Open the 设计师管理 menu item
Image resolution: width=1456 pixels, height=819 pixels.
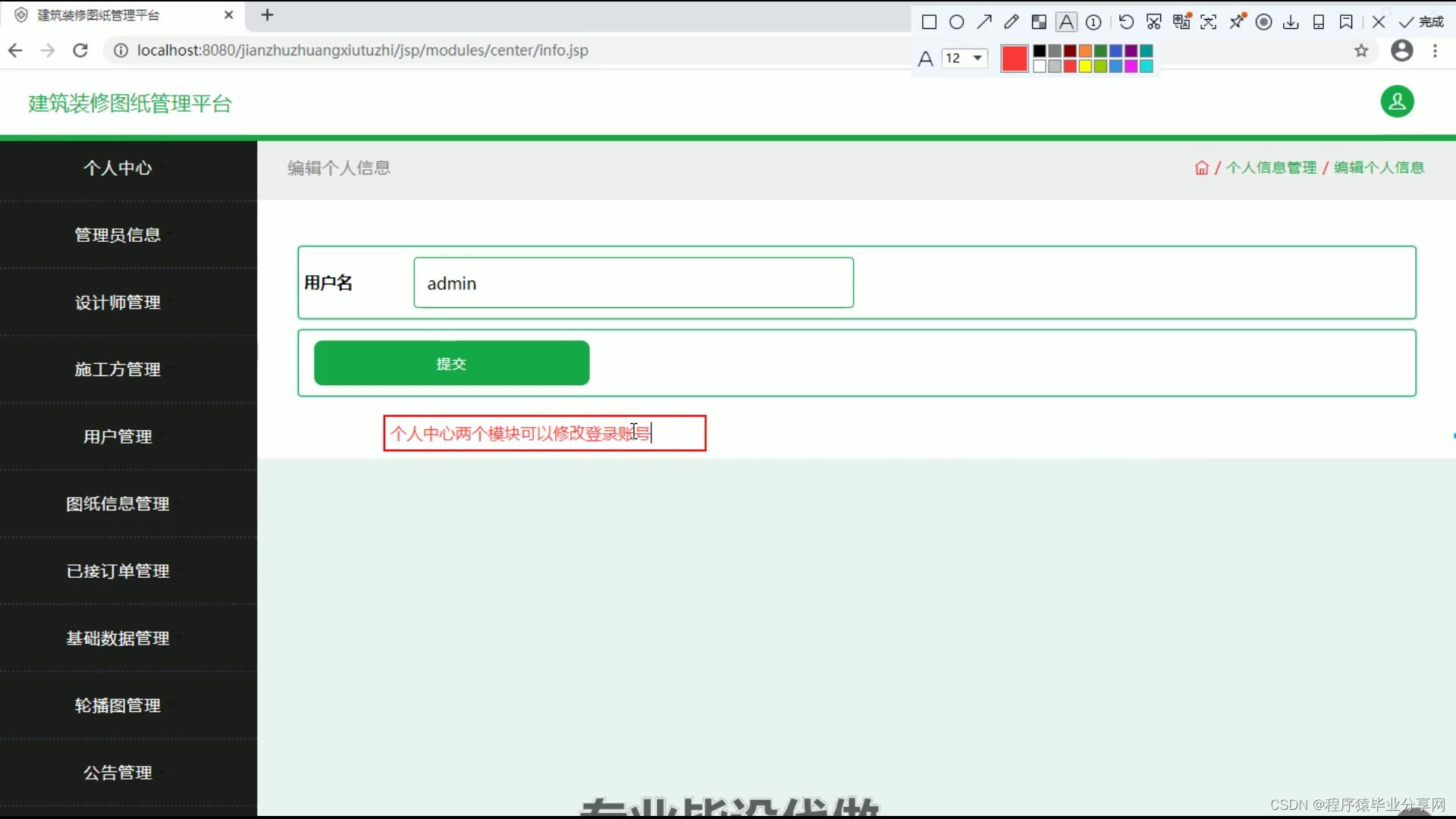[x=118, y=302]
